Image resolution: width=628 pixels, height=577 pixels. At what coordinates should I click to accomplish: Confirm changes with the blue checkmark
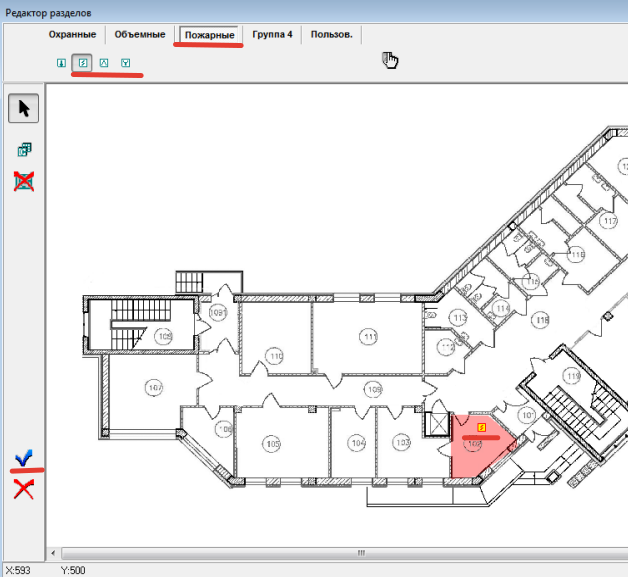24,458
